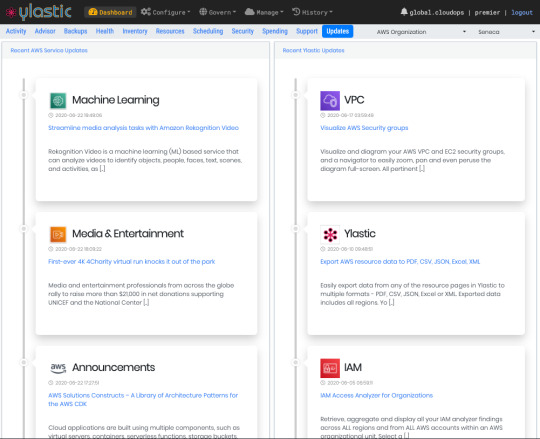The height and width of the screenshot is (439, 540).
Task: Open the Spending tab
Action: pyautogui.click(x=275, y=31)
